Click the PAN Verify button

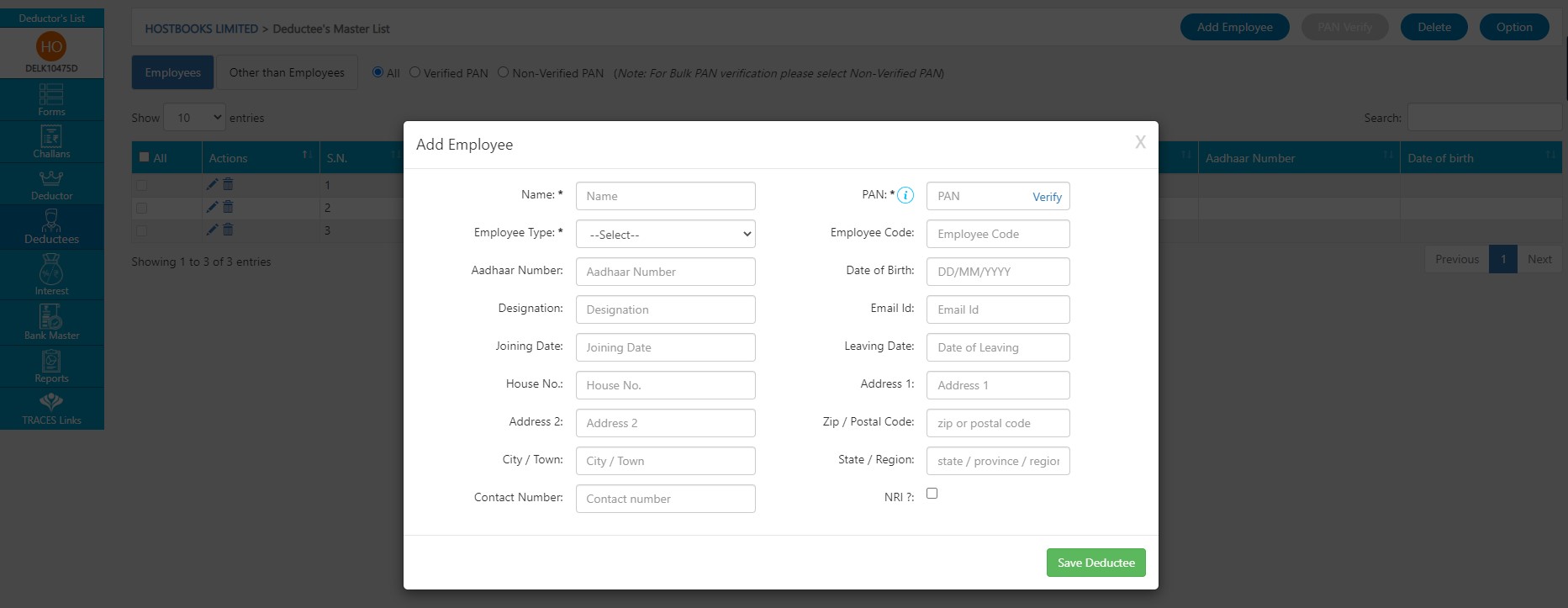tap(1344, 27)
